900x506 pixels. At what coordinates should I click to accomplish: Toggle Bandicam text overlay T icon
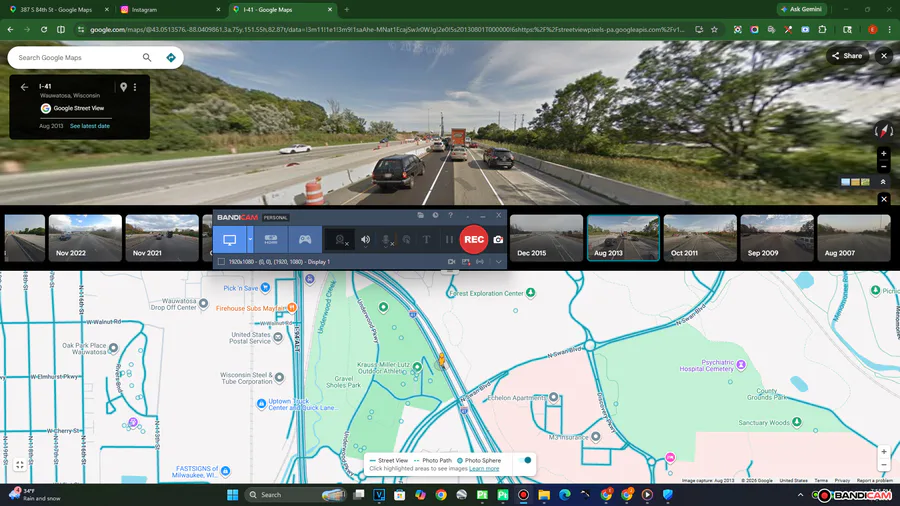tap(426, 240)
